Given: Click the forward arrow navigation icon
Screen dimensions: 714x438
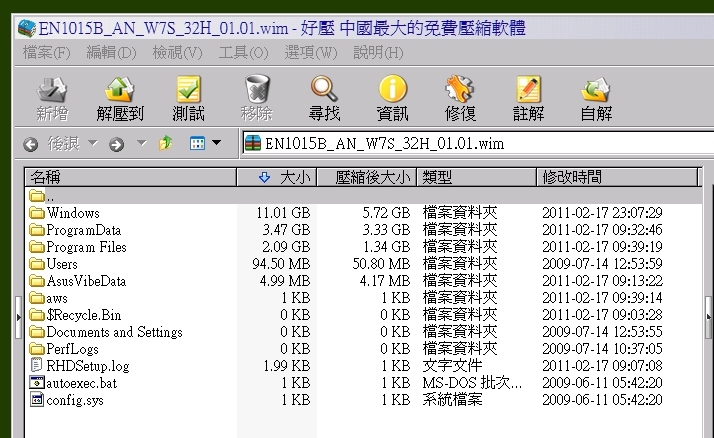Looking at the screenshot, I should (x=116, y=145).
